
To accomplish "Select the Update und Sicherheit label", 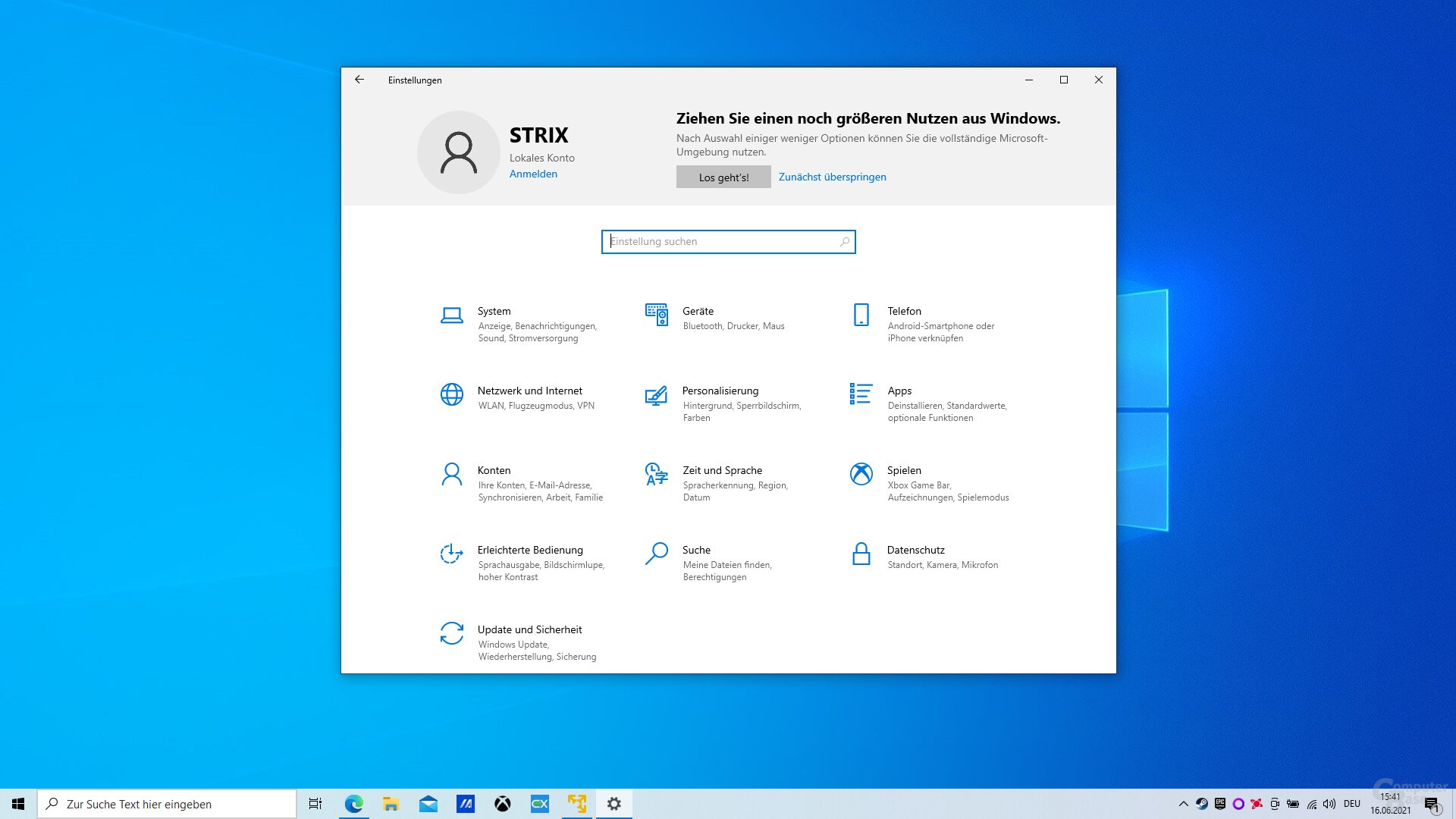I will [x=529, y=629].
